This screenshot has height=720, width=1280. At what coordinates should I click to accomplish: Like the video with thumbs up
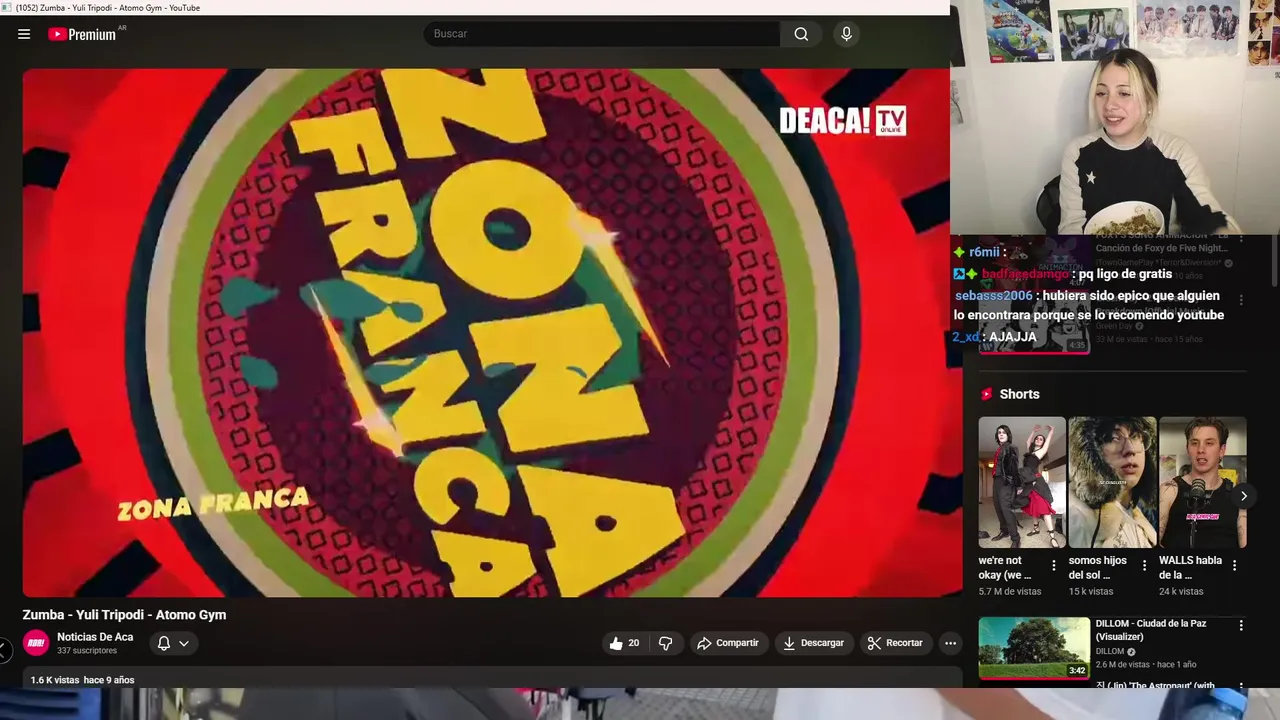625,643
